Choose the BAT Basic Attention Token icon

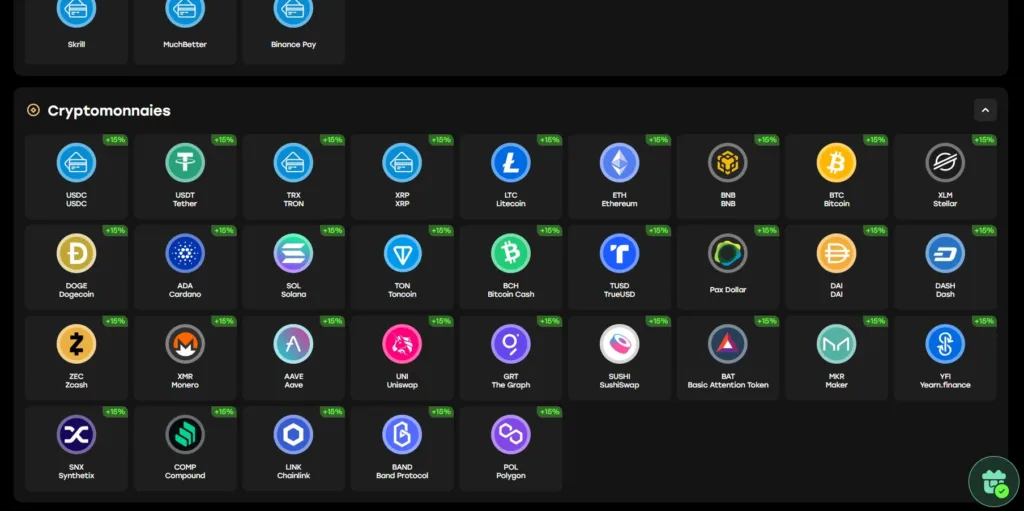tap(728, 344)
